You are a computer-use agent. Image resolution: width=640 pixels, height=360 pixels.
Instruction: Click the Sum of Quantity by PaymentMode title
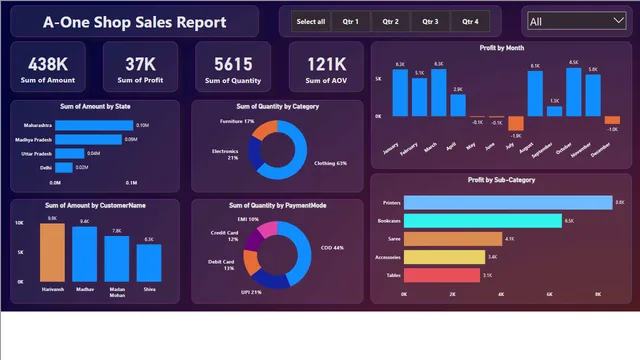(278, 205)
